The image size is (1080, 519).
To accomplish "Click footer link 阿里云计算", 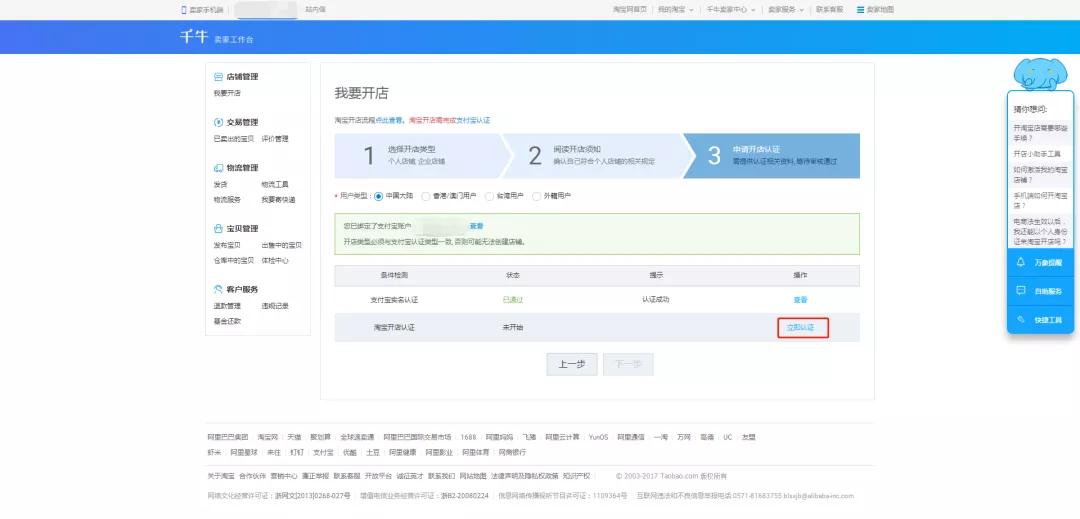I will point(562,437).
